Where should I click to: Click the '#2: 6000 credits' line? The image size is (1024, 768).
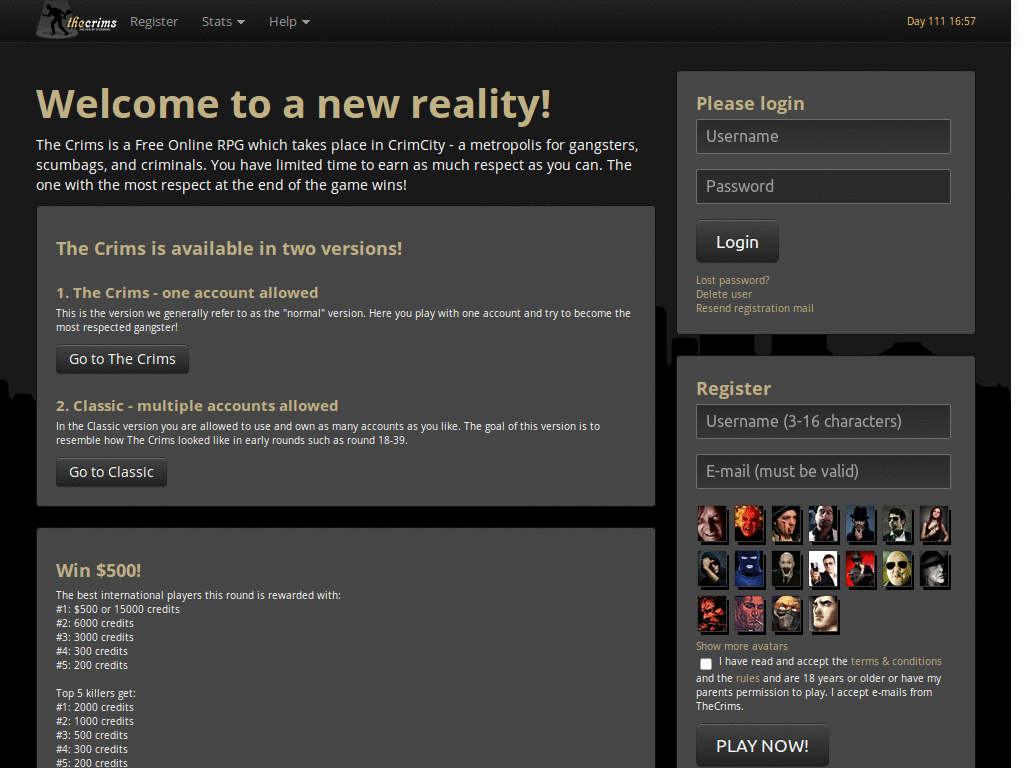pyautogui.click(x=95, y=624)
